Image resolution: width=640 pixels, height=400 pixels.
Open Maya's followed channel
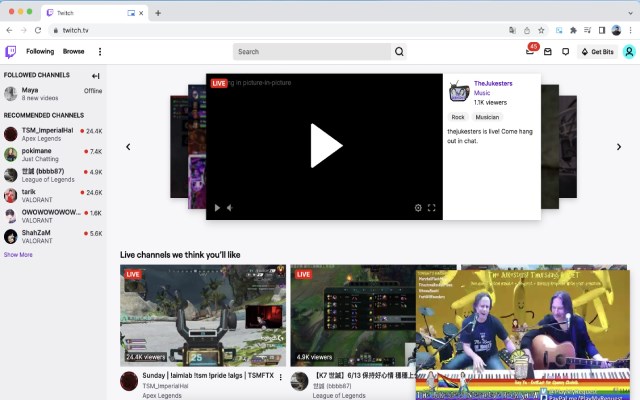pos(53,94)
